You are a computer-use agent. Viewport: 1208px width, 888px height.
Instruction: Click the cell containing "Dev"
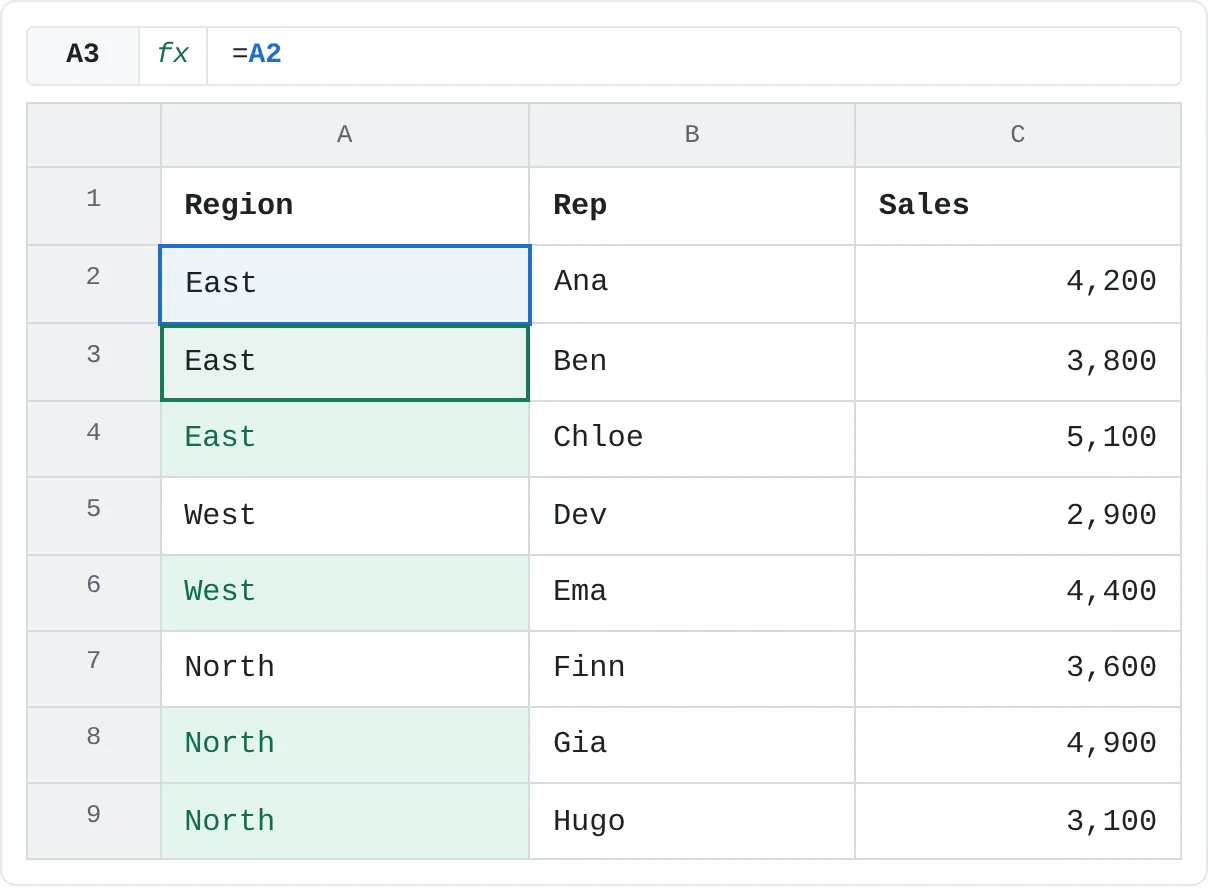click(692, 516)
